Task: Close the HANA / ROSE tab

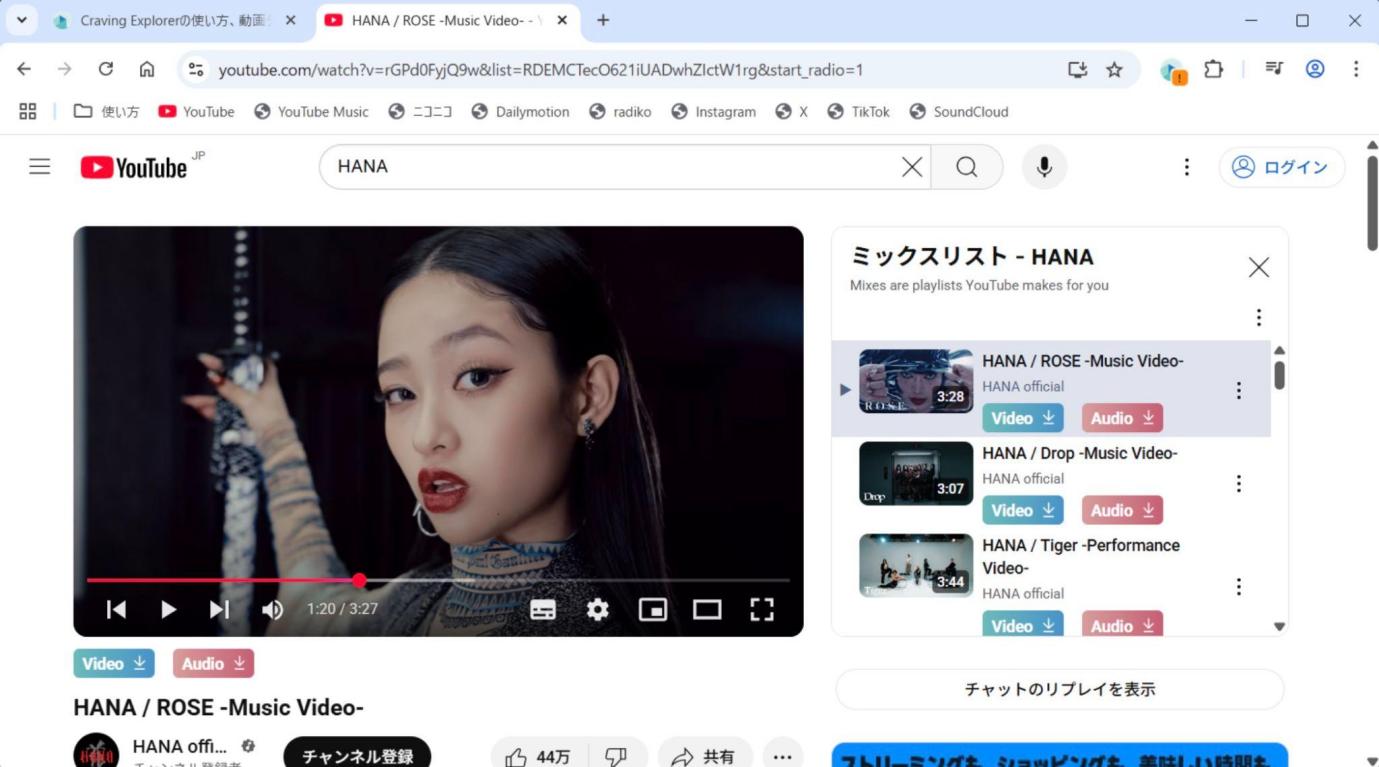Action: coord(563,20)
